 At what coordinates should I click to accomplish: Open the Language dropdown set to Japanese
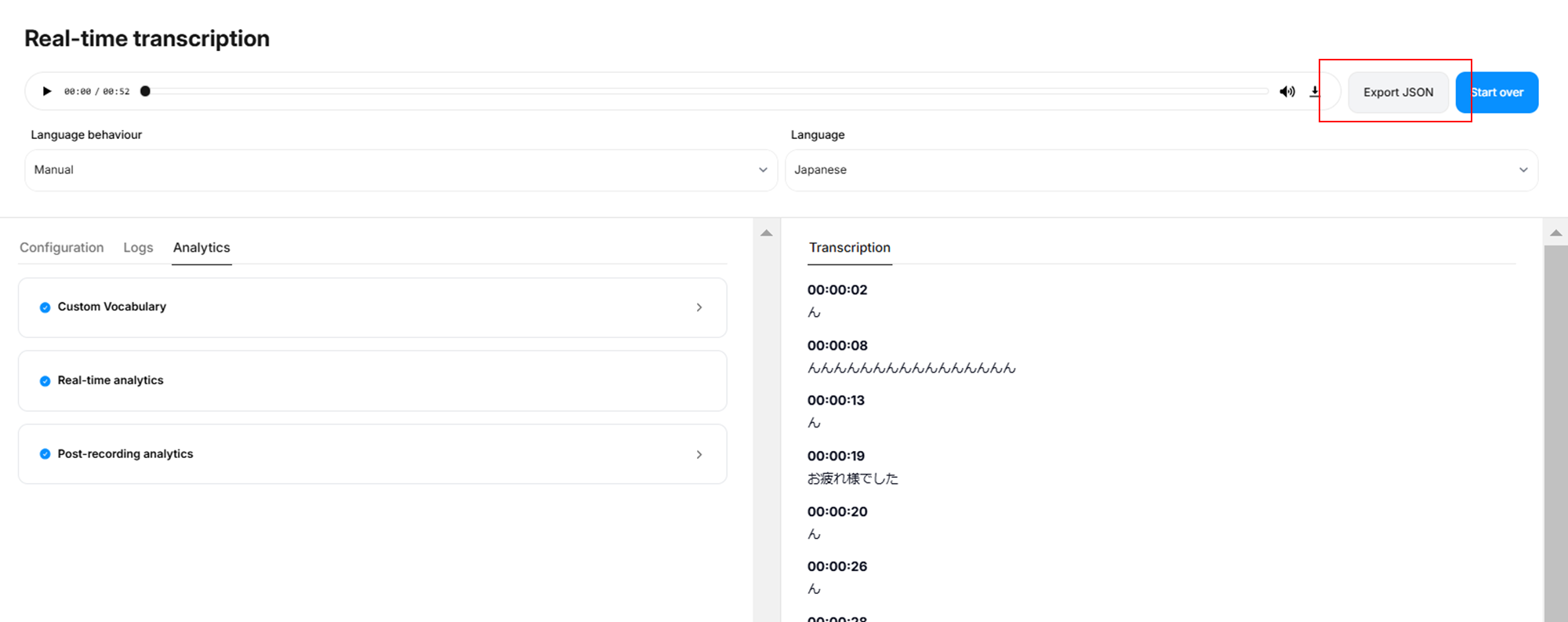[1161, 170]
